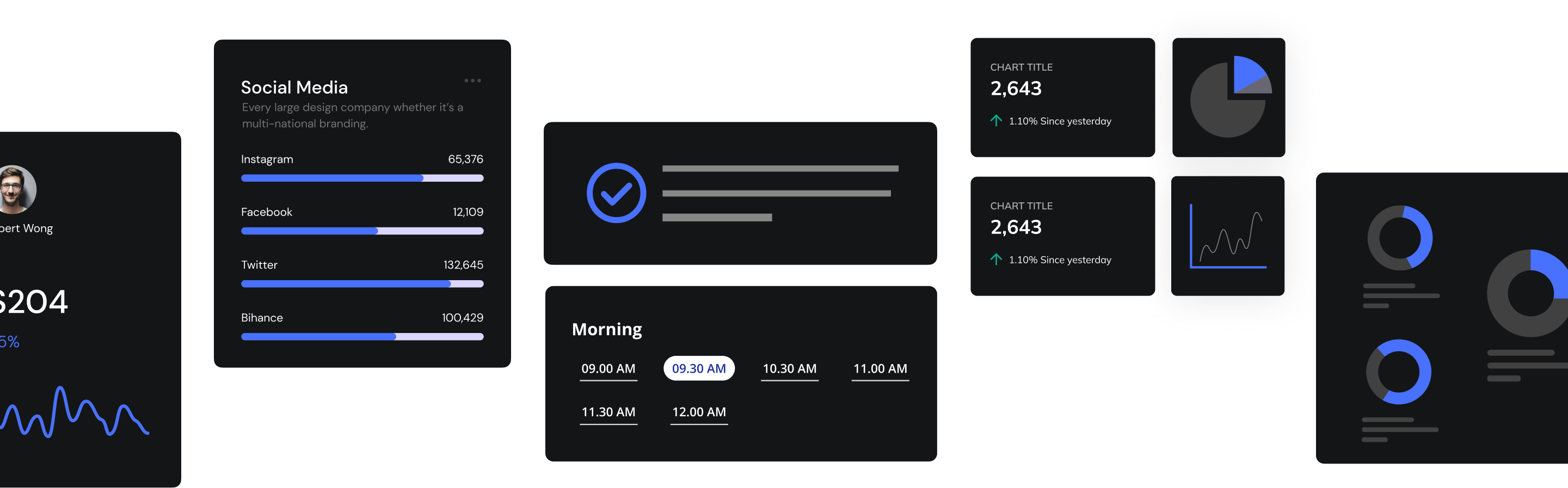The height and width of the screenshot is (488, 1568).
Task: Click the line graph icon tile
Action: pos(1228,236)
